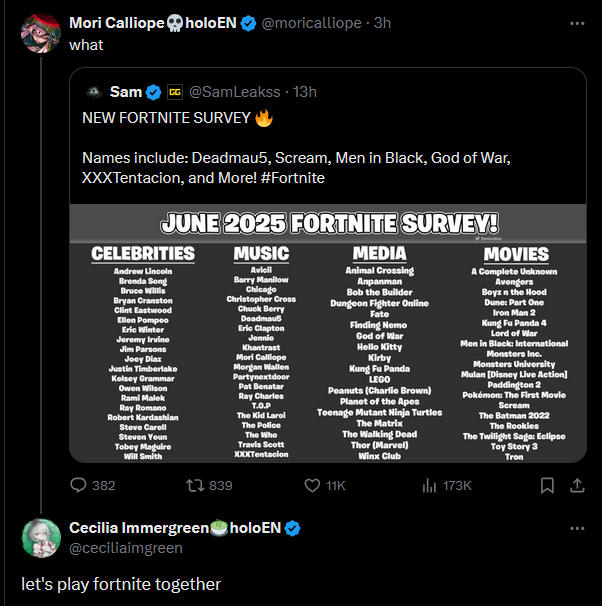Click the #Fortnite hashtag
Viewport: 602px width, 606px height.
tap(290, 177)
